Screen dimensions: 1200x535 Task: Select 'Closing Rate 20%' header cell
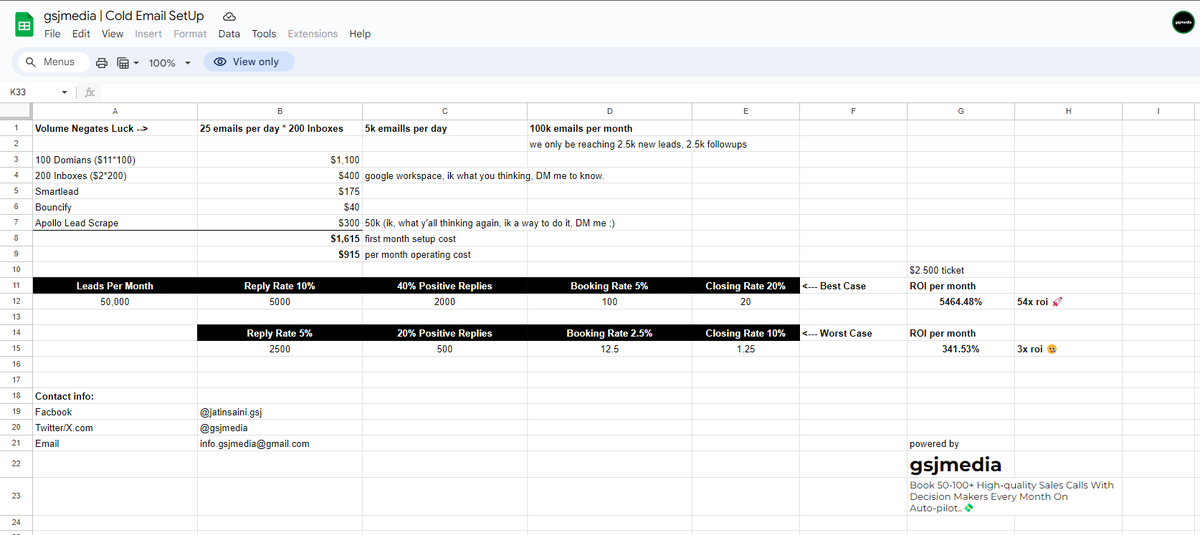(745, 286)
